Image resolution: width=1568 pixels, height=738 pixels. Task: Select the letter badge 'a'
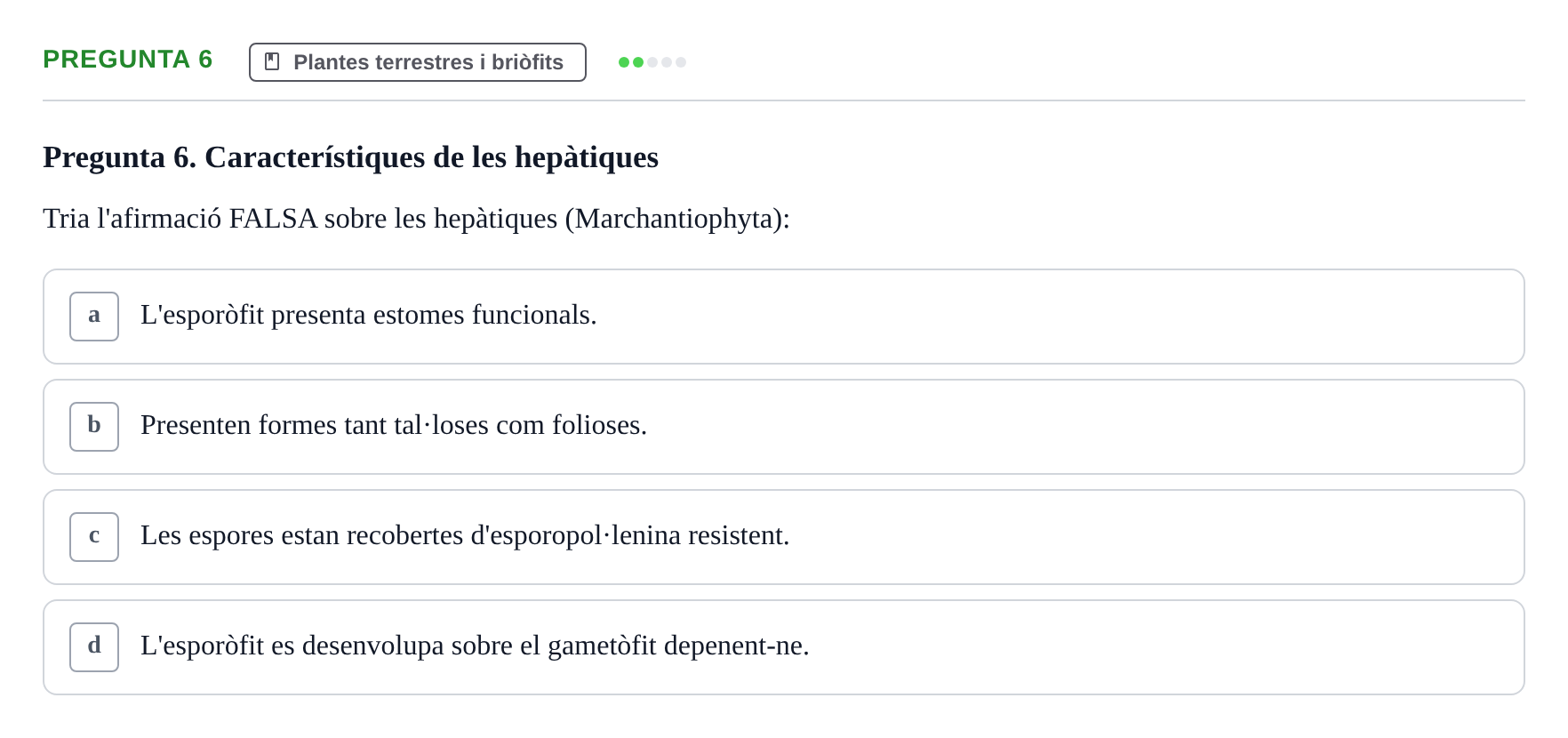[94, 317]
